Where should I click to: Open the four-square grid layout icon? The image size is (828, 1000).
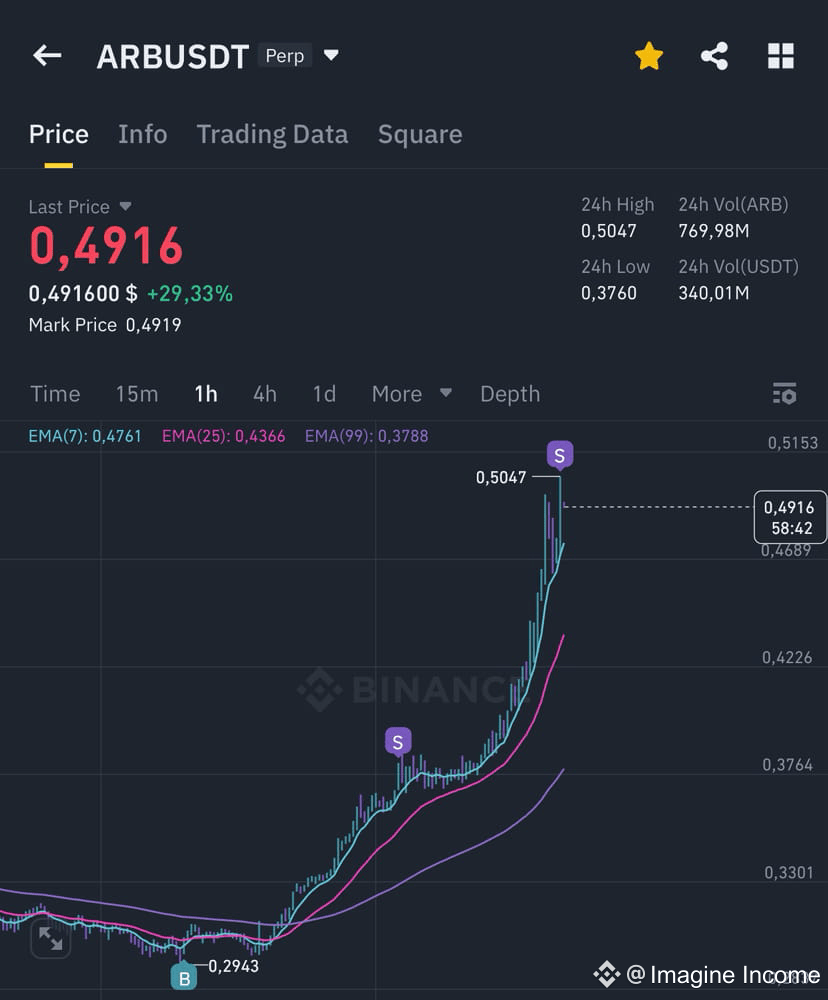[x=780, y=56]
